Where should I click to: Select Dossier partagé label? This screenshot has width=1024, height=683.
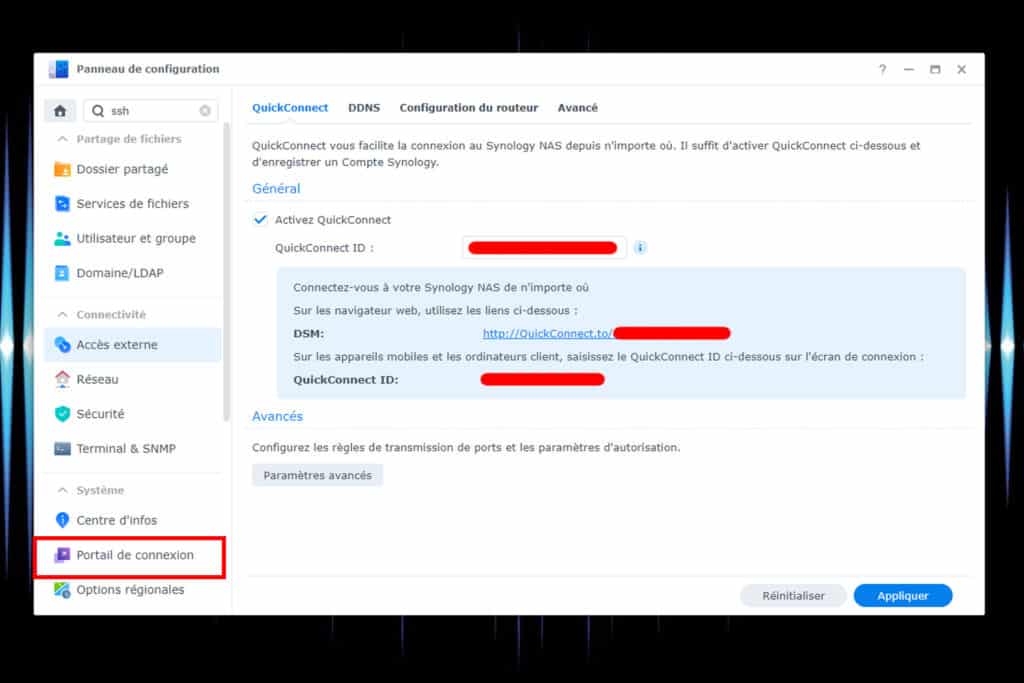122,169
